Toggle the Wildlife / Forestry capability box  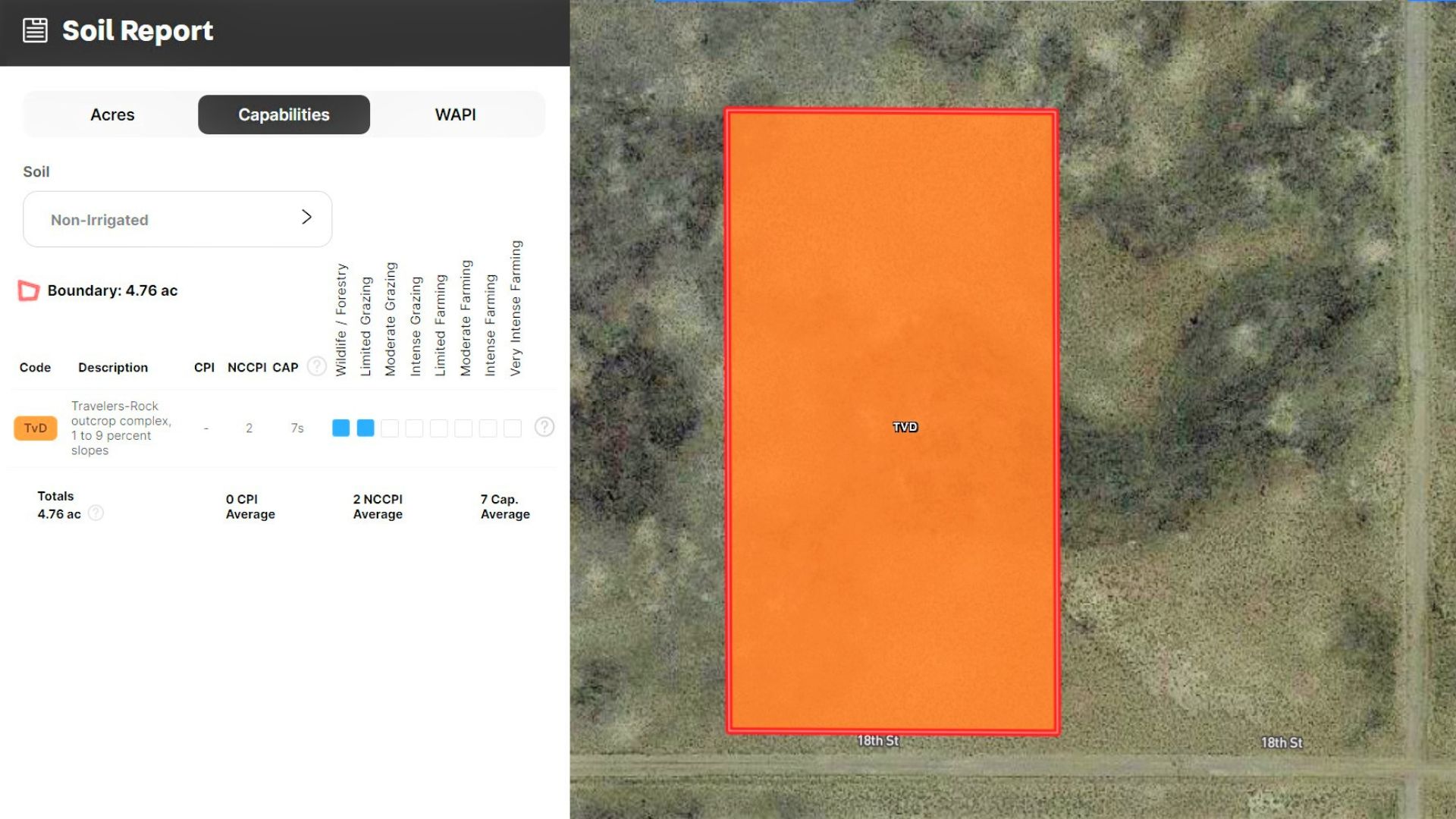coord(340,428)
